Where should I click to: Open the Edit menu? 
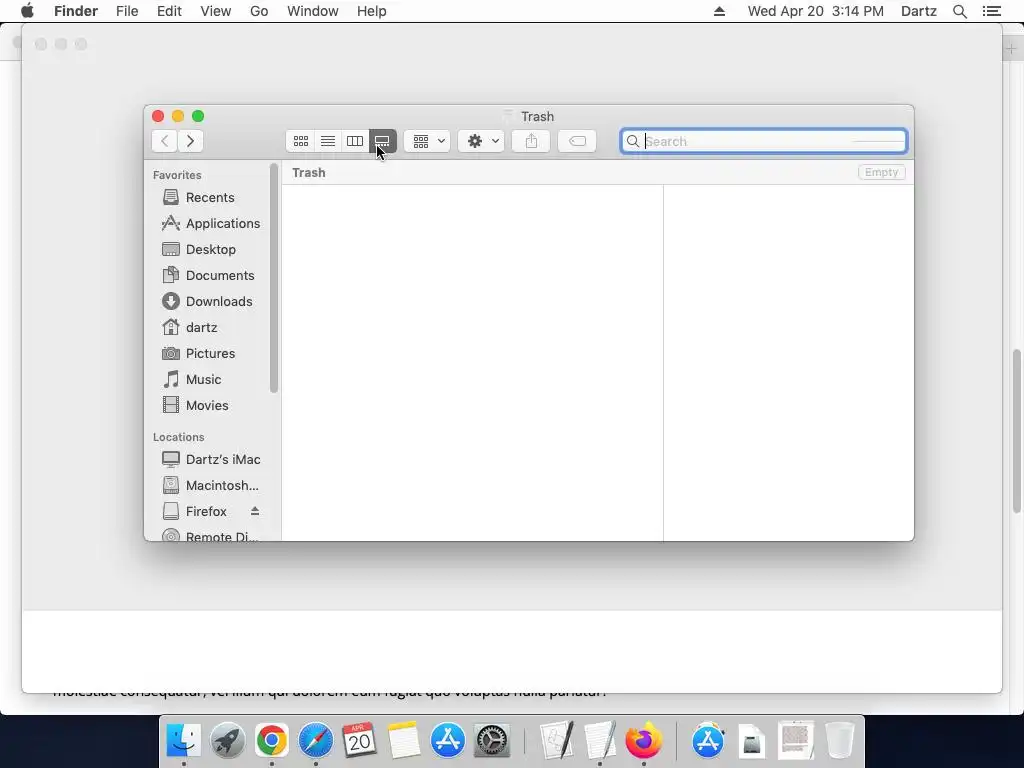[x=169, y=11]
